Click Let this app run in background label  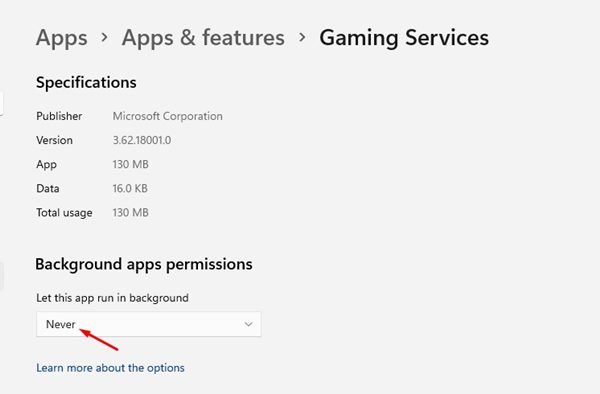tap(112, 298)
